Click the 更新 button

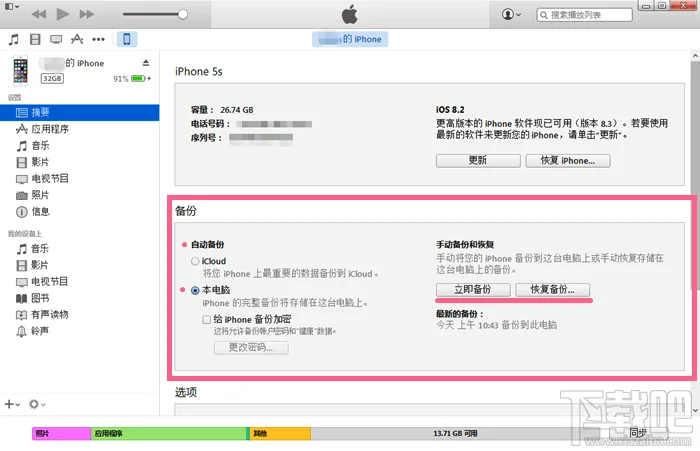pyautogui.click(x=478, y=161)
